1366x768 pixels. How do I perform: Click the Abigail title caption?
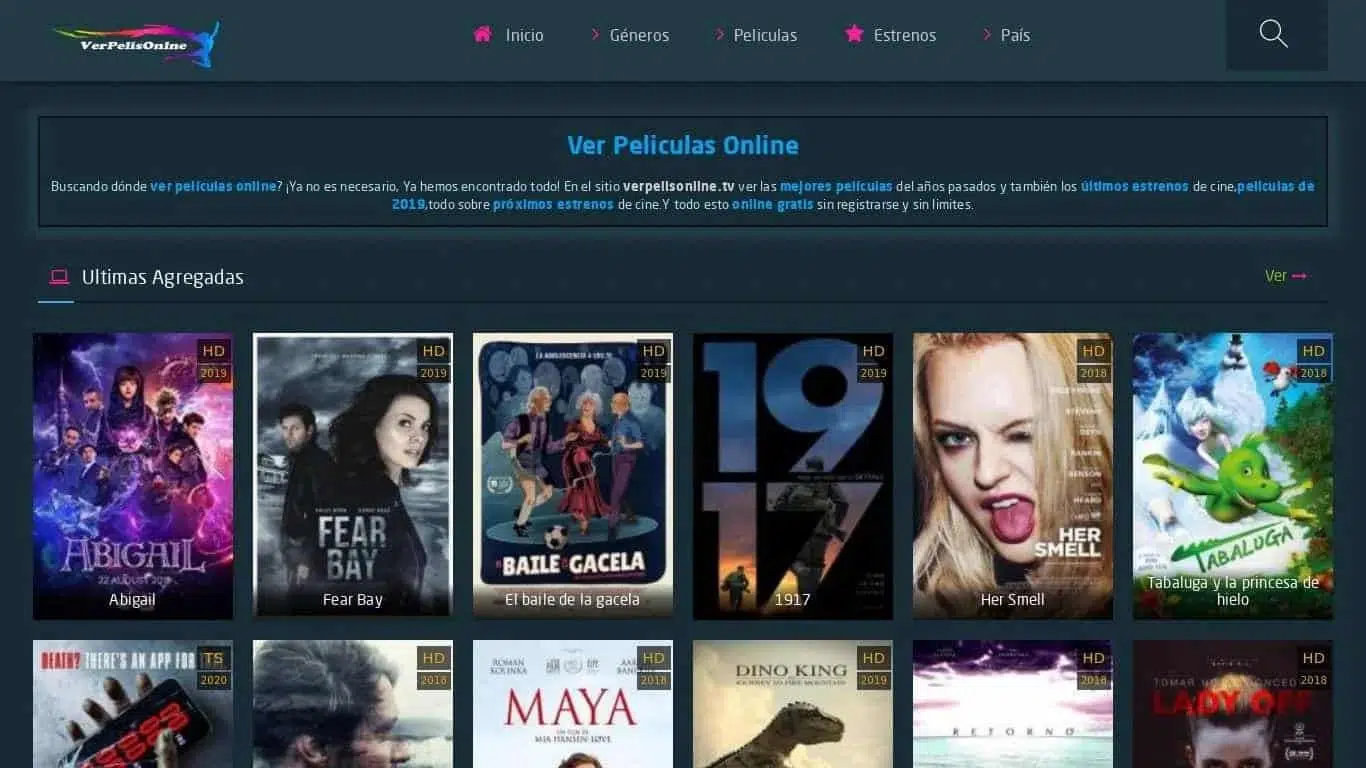(x=133, y=600)
